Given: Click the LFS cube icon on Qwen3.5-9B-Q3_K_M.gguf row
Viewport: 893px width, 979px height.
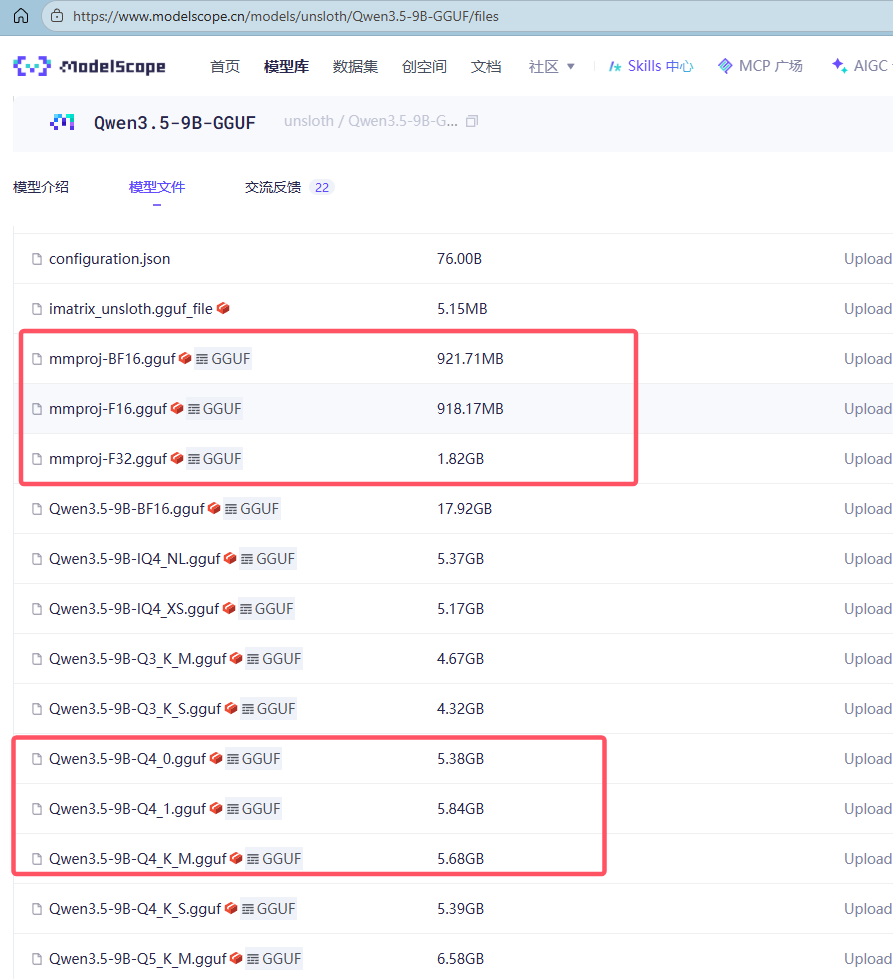Looking at the screenshot, I should pos(236,657).
